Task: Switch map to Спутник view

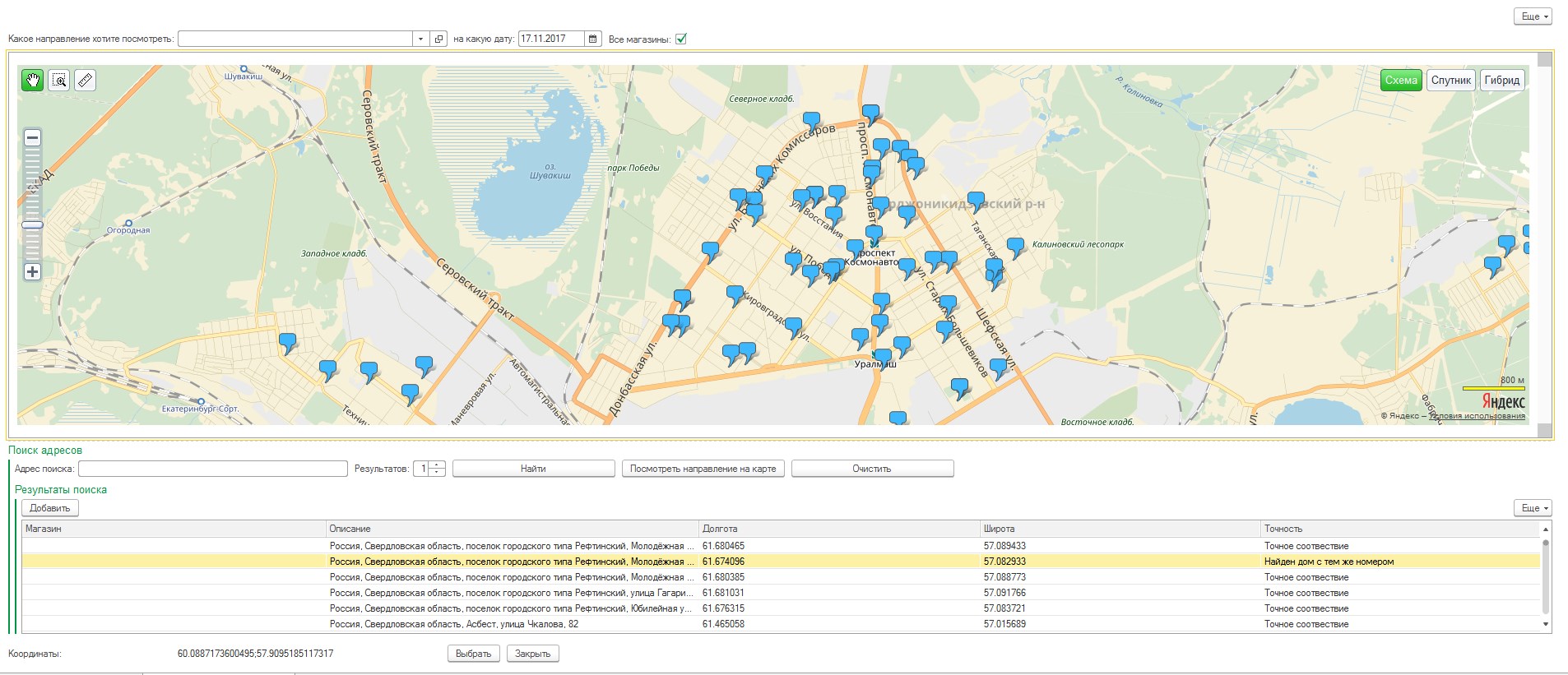Action: (x=1450, y=80)
